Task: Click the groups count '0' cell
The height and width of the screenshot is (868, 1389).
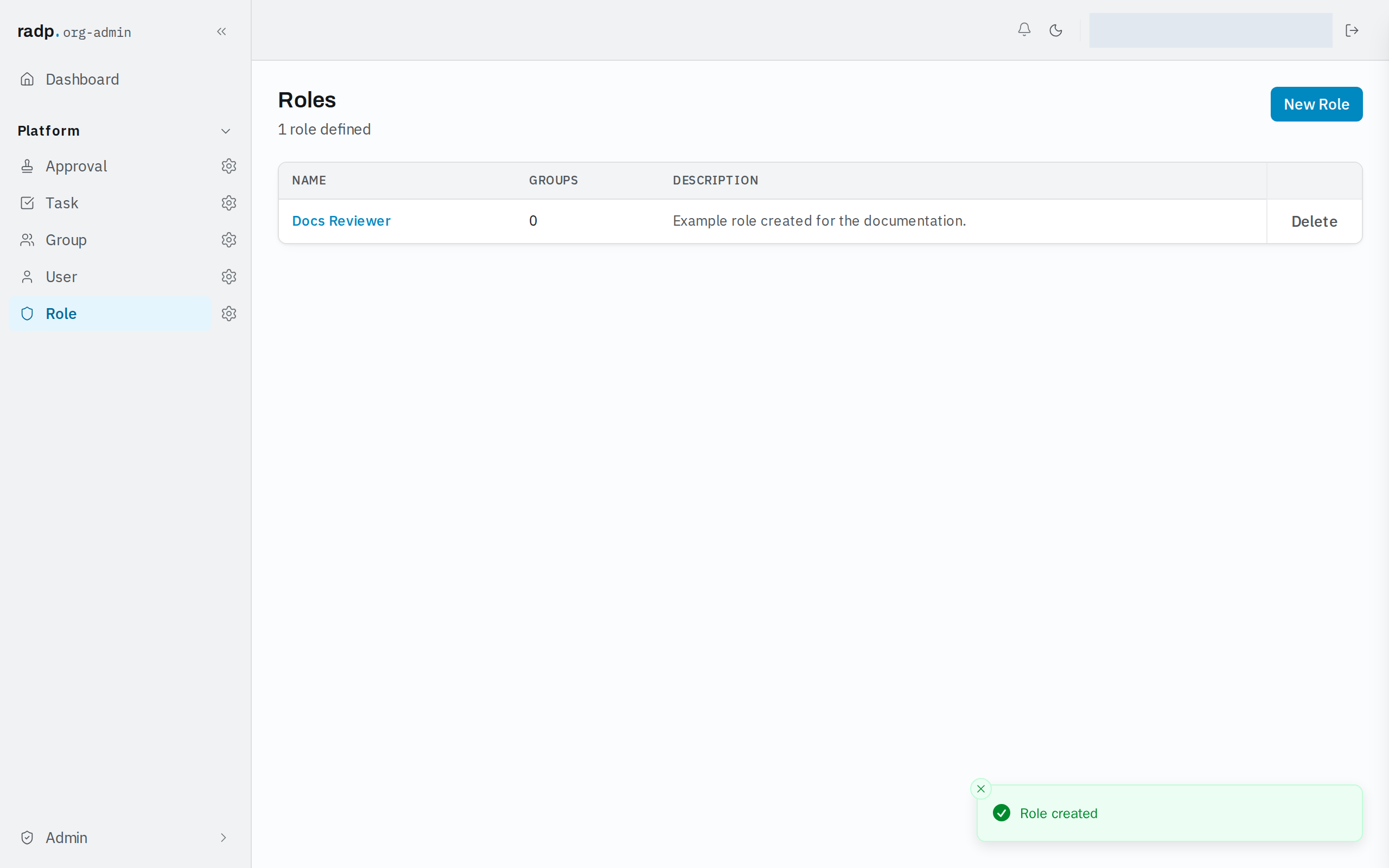Action: point(533,221)
